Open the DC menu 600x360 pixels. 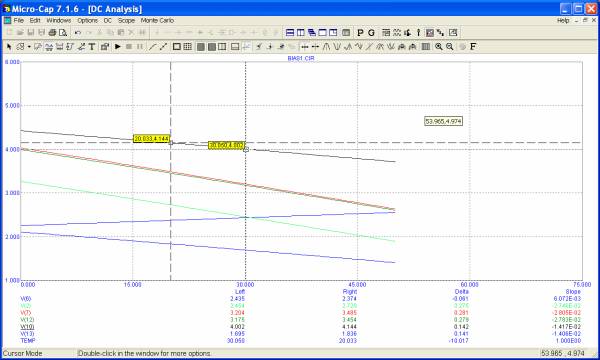(108, 20)
